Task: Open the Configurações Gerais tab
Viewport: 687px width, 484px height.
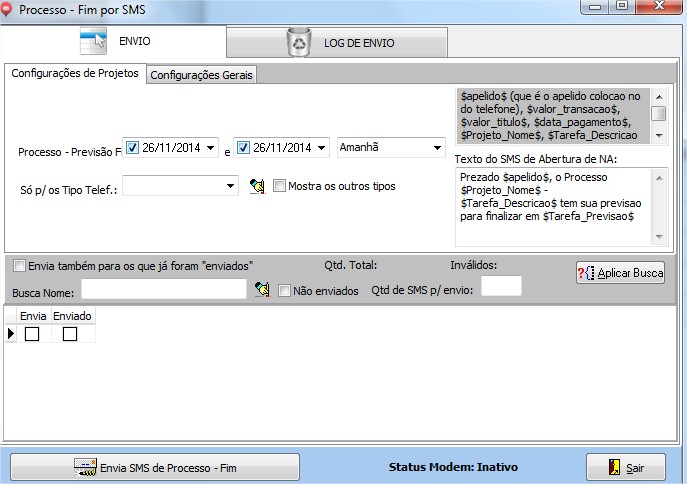Action: point(201,75)
